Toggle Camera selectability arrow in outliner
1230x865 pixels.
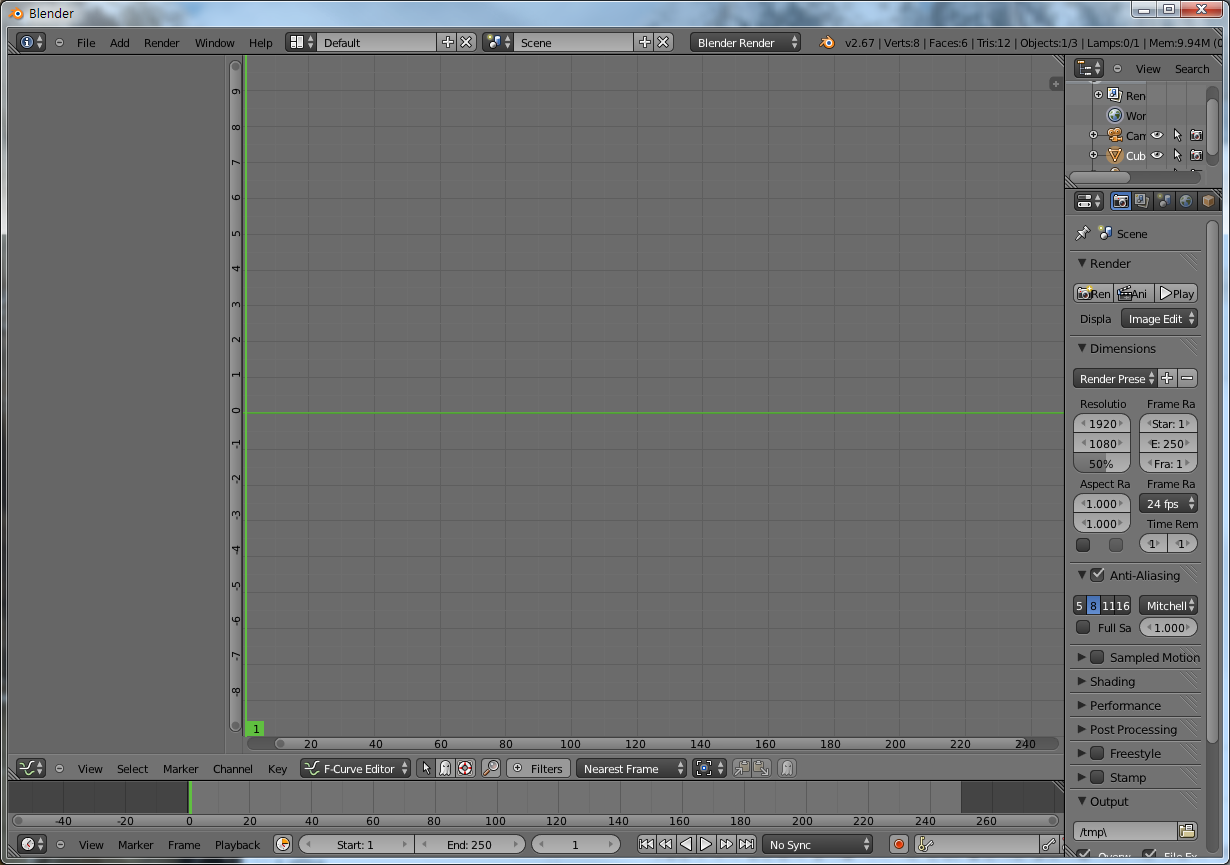click(1177, 135)
